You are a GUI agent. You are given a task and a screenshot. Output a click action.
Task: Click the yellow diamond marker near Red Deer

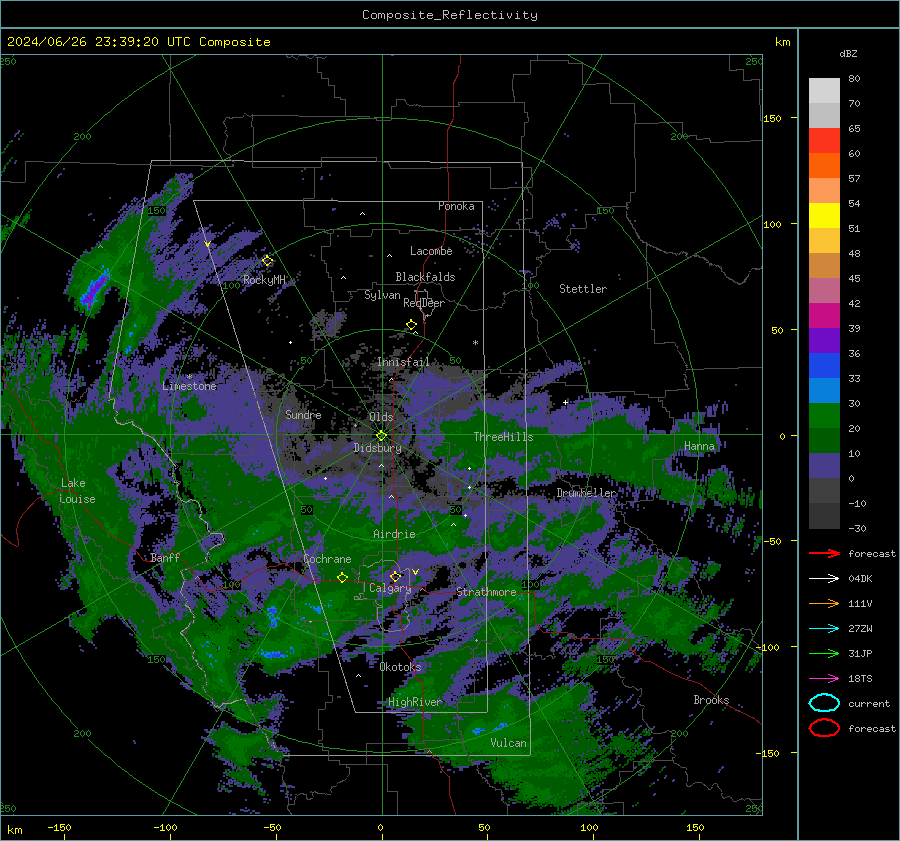click(x=412, y=325)
